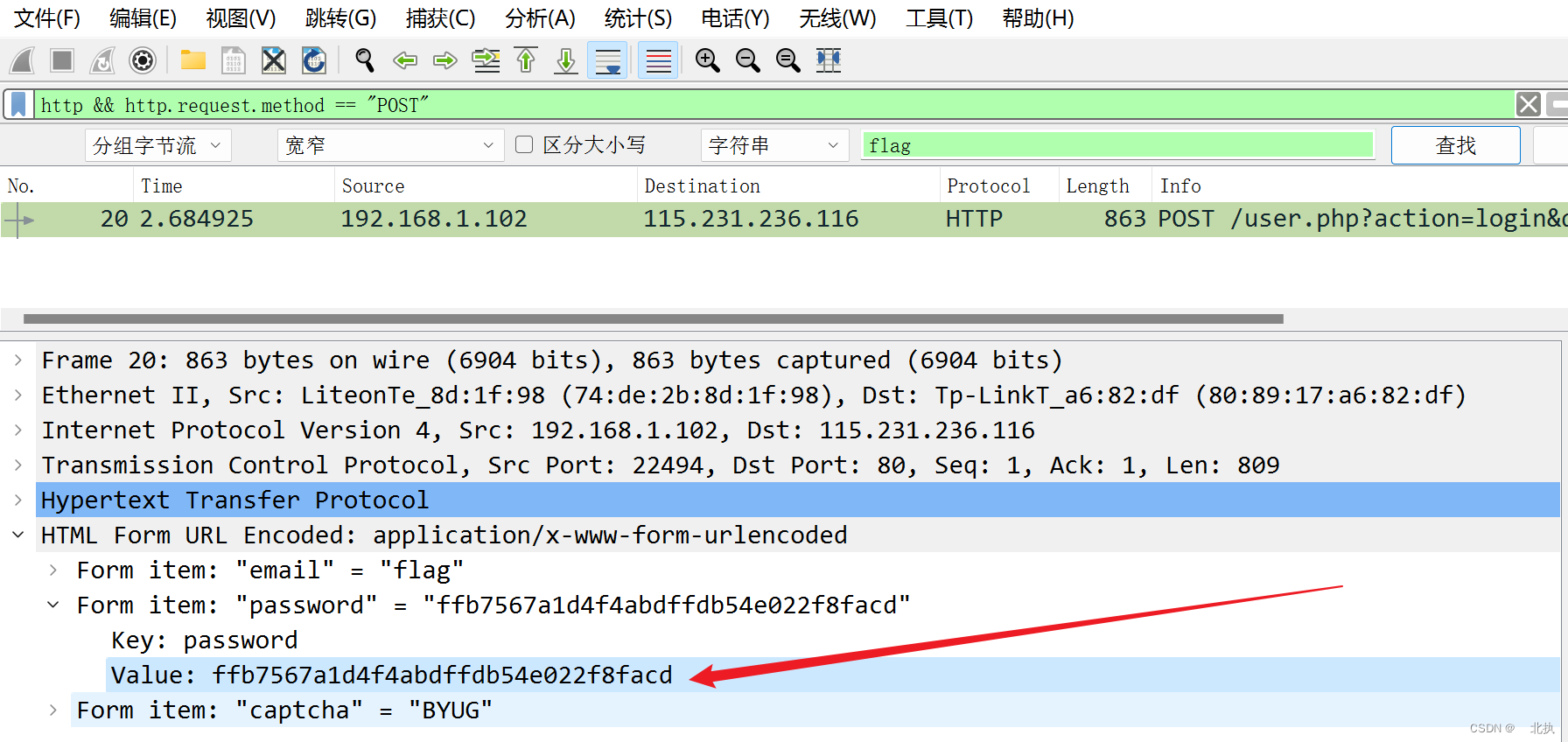Sort by the Time column header
This screenshot has width=1568, height=742.
click(x=234, y=185)
